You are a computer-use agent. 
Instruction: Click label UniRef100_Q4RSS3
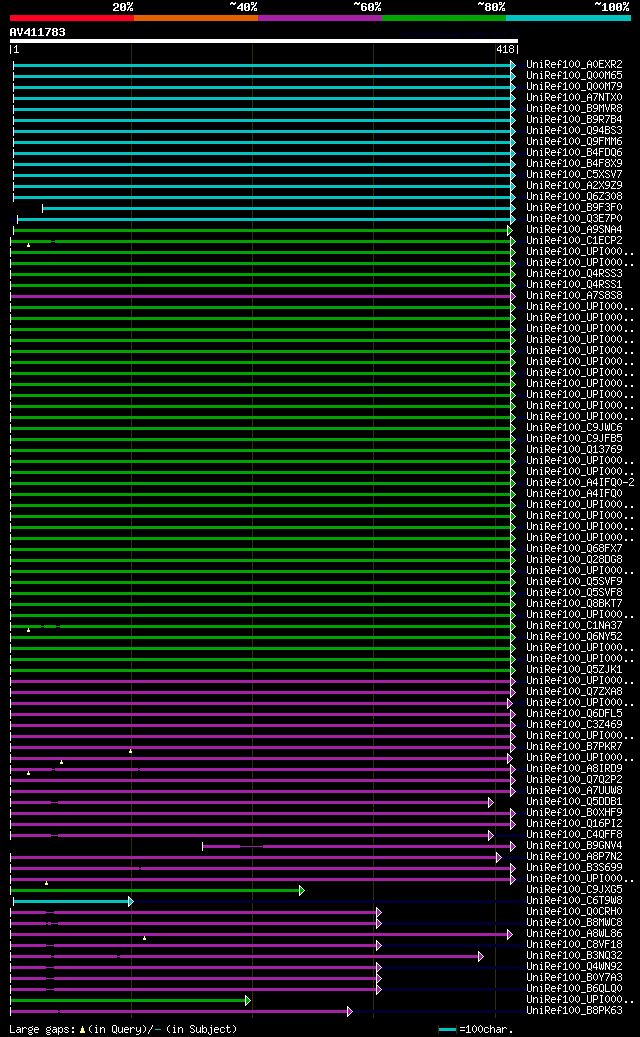click(x=574, y=273)
